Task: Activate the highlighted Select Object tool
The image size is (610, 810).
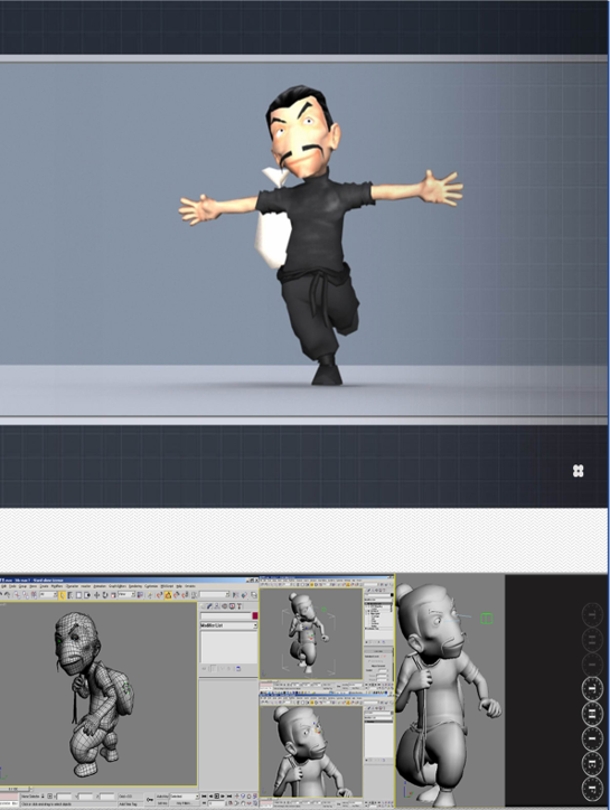Action: click(62, 595)
